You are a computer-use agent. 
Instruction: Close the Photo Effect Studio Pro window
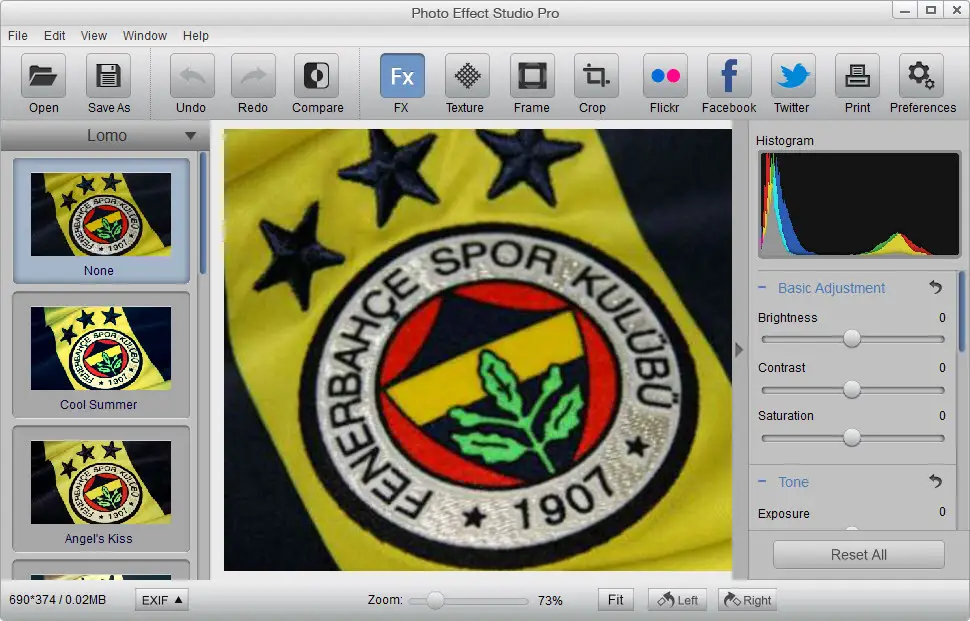[956, 11]
